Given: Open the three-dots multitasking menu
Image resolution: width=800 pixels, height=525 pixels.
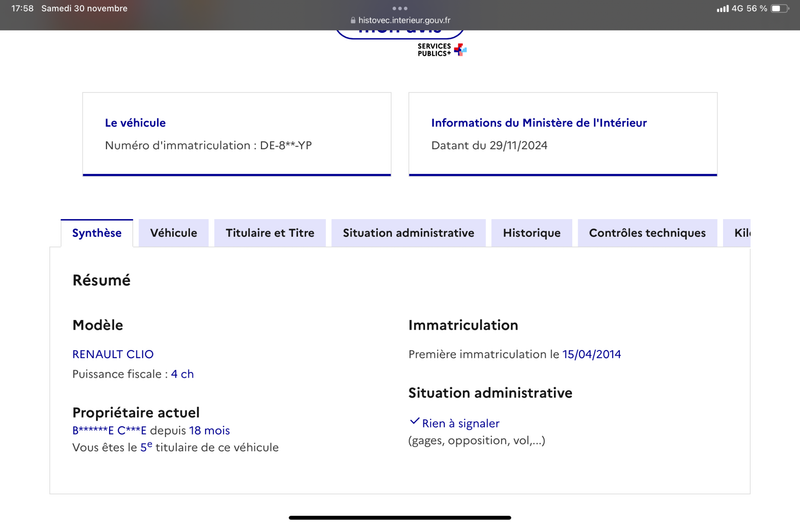Looking at the screenshot, I should click(x=400, y=8).
